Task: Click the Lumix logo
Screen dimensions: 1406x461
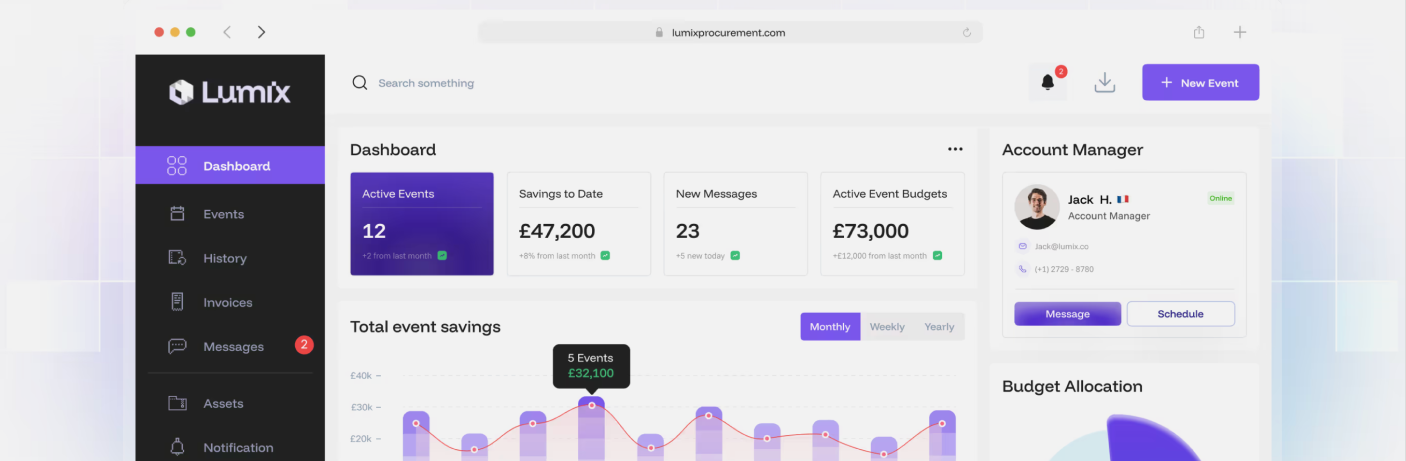Action: (x=230, y=93)
